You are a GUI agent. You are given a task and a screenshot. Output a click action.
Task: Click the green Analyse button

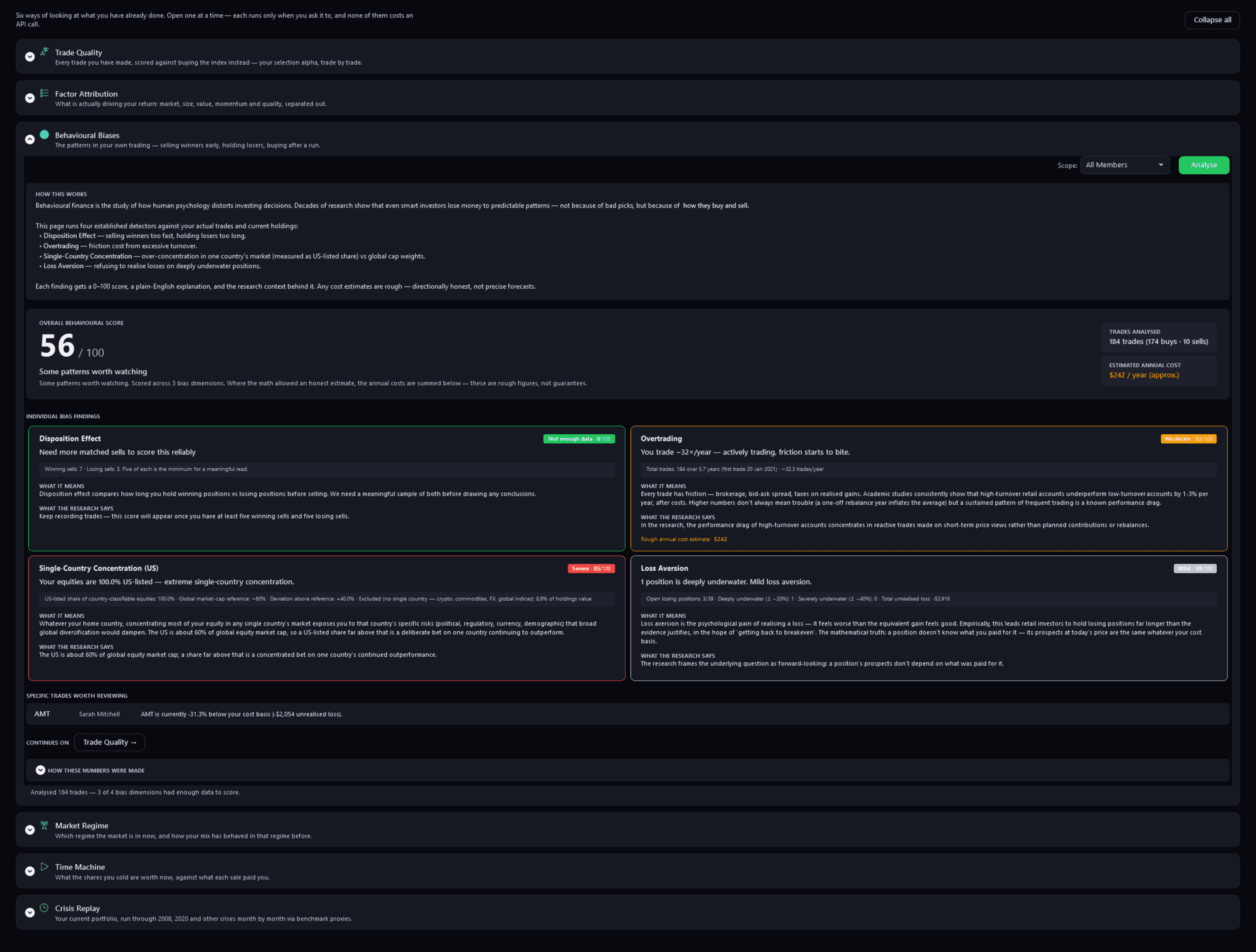pyautogui.click(x=1204, y=165)
